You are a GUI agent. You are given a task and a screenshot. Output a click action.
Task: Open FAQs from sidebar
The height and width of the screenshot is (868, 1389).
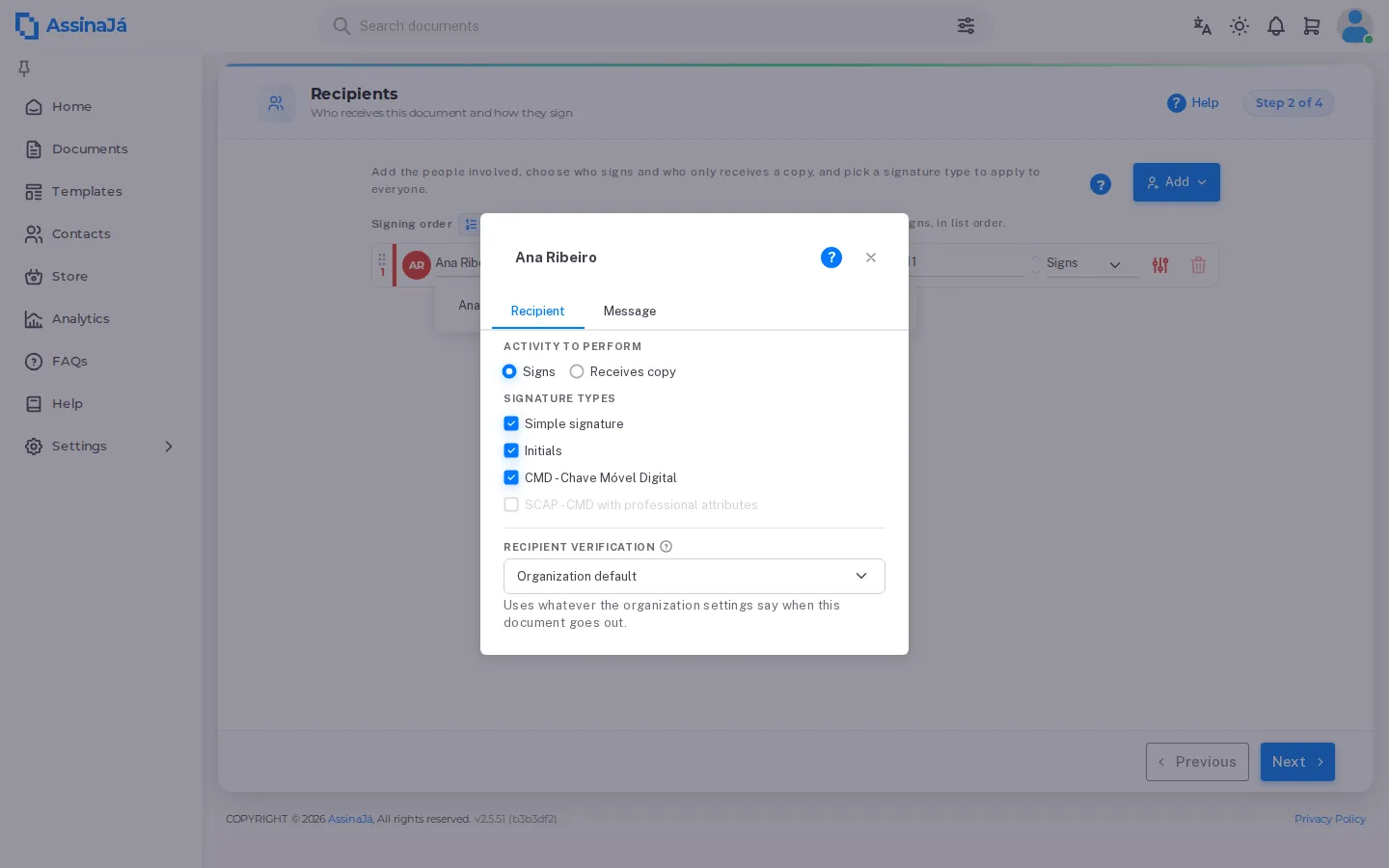[x=101, y=362]
